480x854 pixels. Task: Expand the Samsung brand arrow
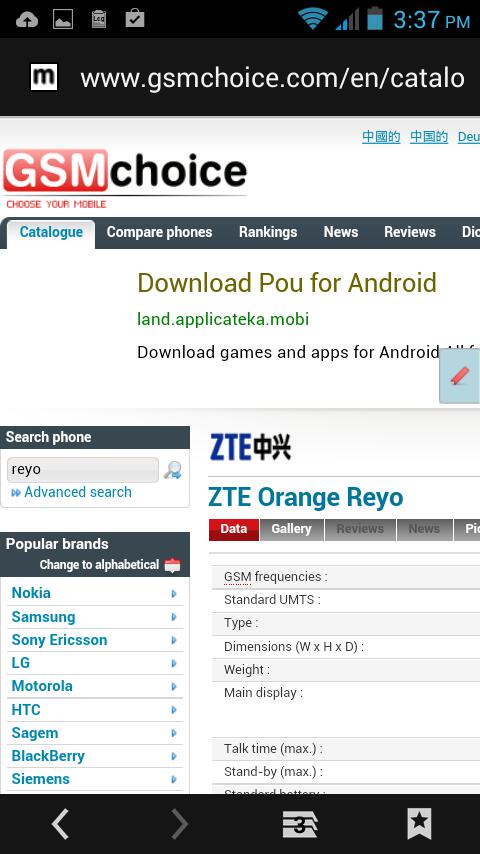(x=174, y=617)
